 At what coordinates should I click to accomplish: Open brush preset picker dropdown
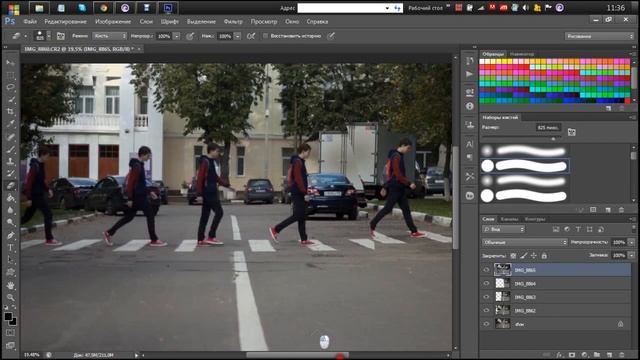click(x=49, y=36)
